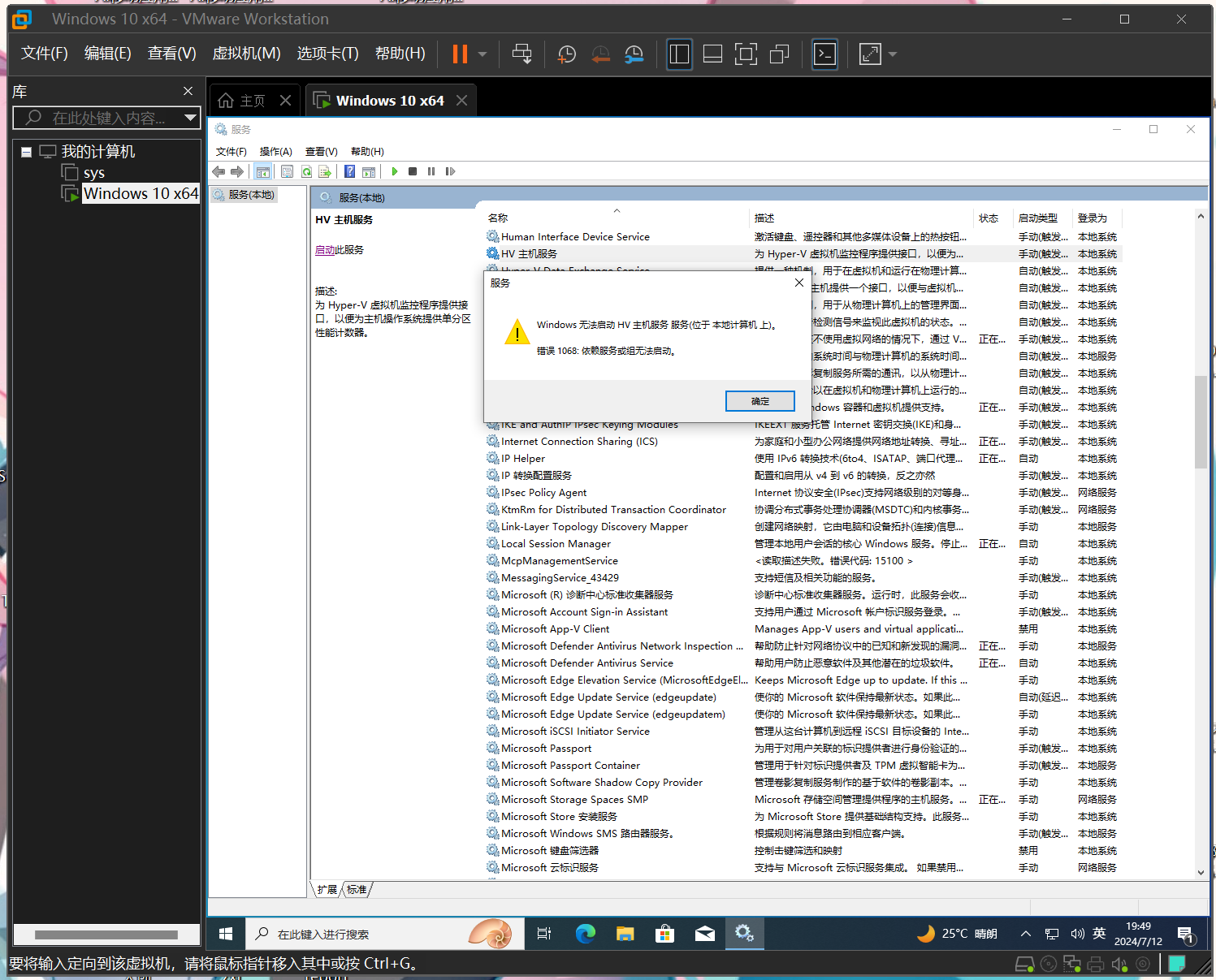Click the stop service square icon

[413, 171]
